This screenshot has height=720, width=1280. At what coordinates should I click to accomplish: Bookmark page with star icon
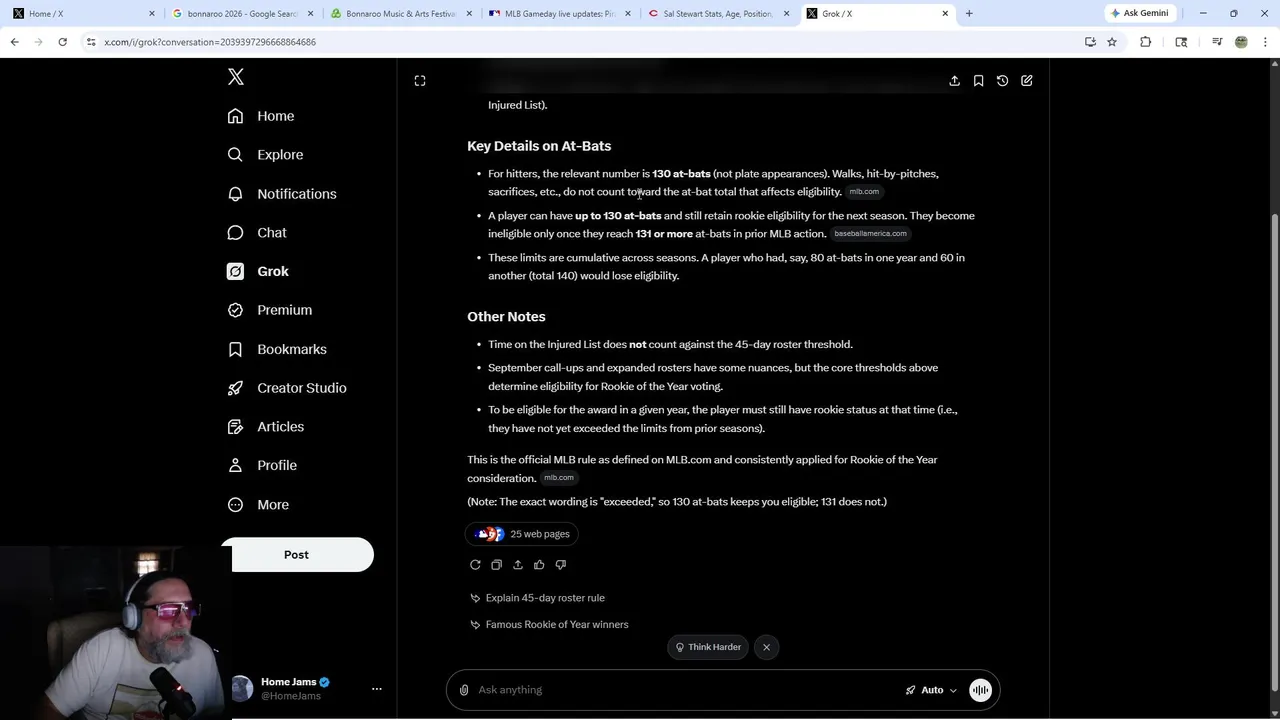[1112, 42]
